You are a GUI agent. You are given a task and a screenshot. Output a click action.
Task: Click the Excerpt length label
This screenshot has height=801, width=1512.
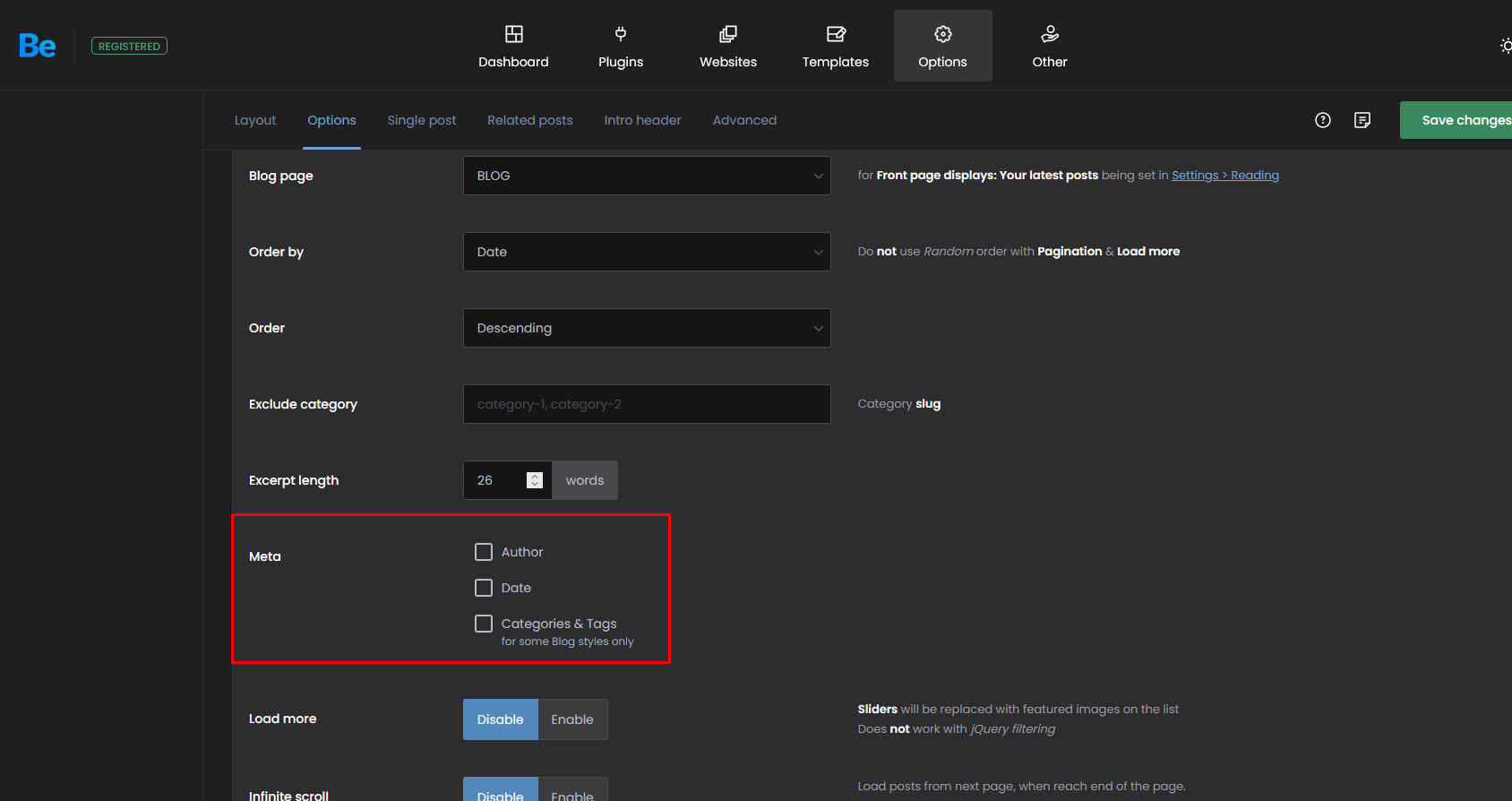pos(294,480)
